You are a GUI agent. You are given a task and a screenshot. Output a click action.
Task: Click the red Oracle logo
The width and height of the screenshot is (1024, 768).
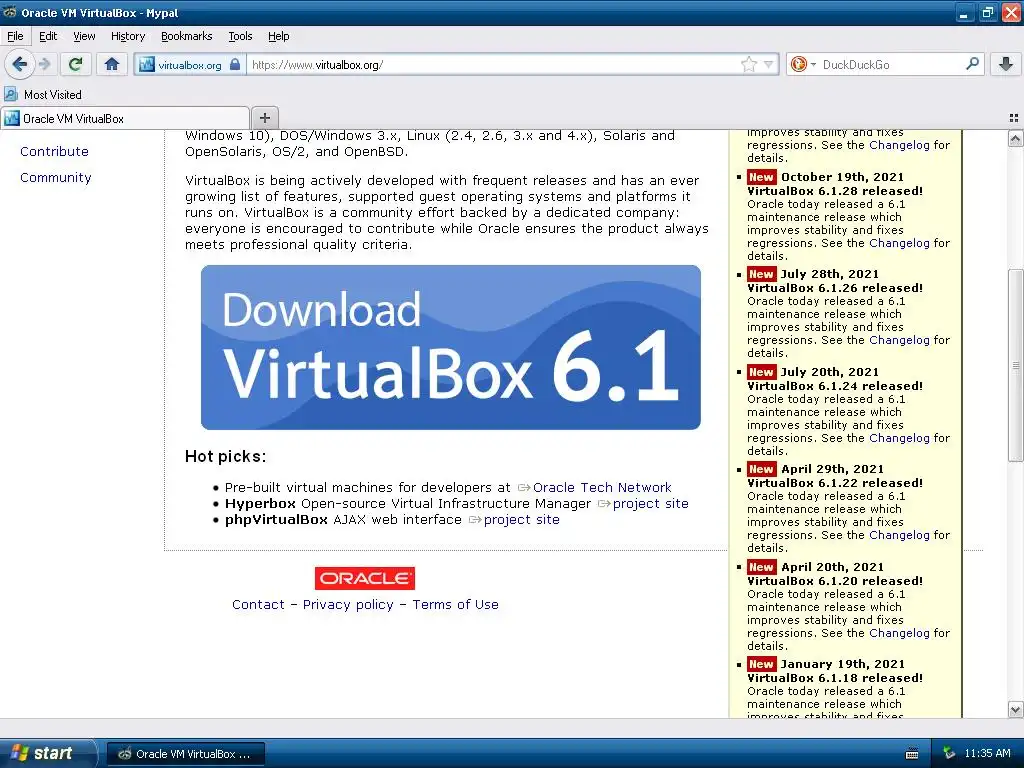364,578
